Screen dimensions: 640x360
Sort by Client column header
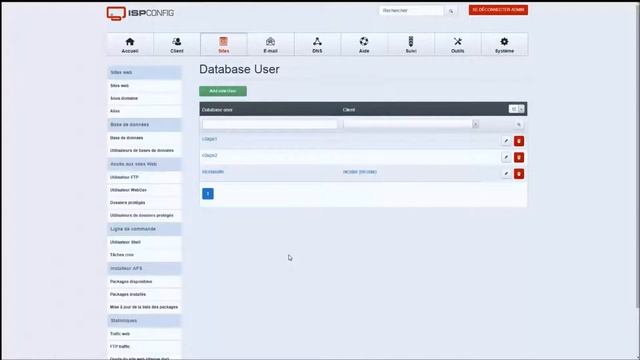click(x=349, y=110)
